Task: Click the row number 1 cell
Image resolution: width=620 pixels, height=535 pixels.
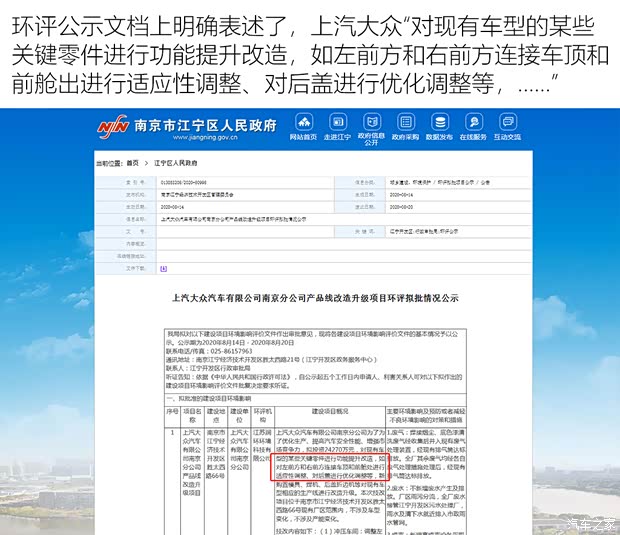Action: click(x=172, y=433)
